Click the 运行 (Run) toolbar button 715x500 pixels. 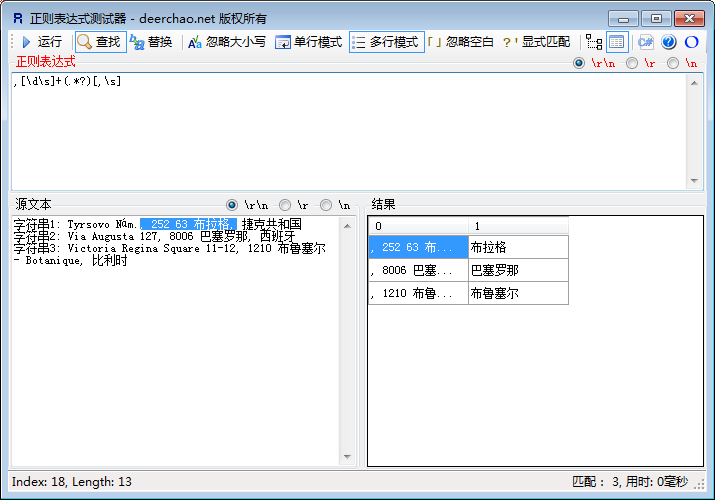[41, 42]
